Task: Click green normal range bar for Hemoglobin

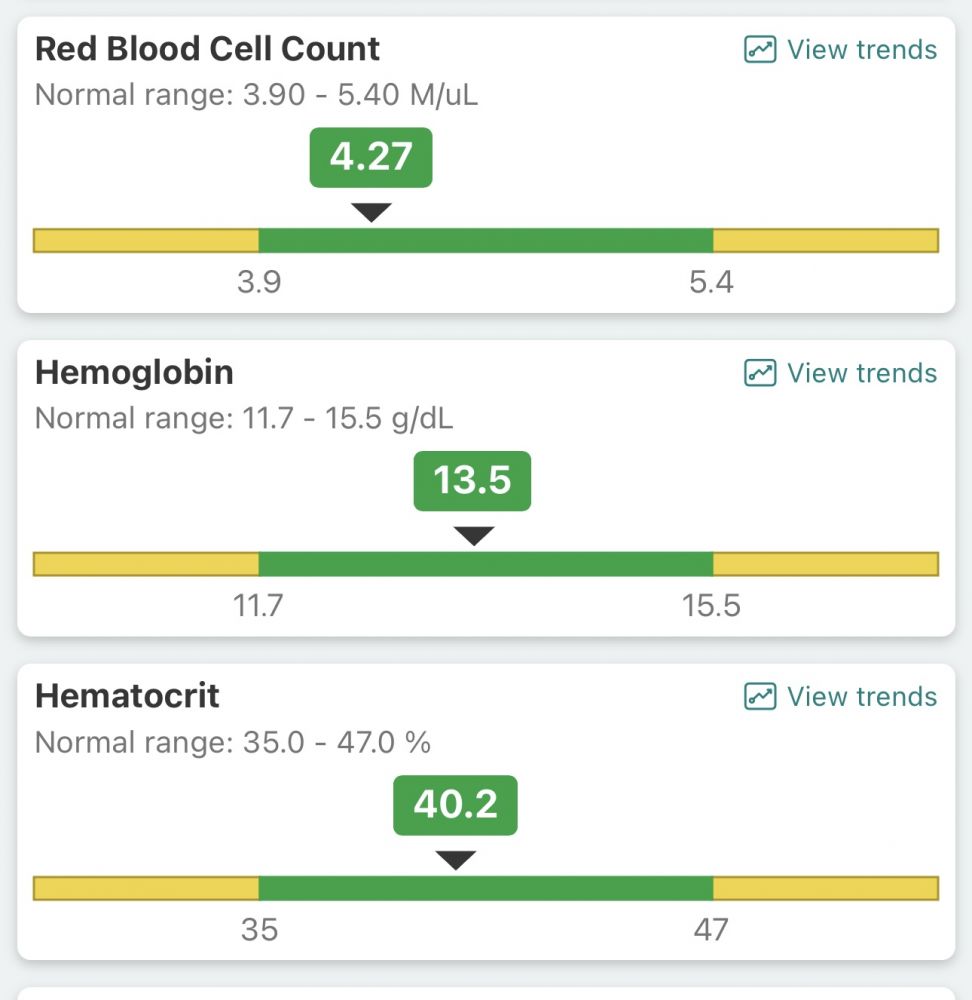Action: [x=485, y=564]
